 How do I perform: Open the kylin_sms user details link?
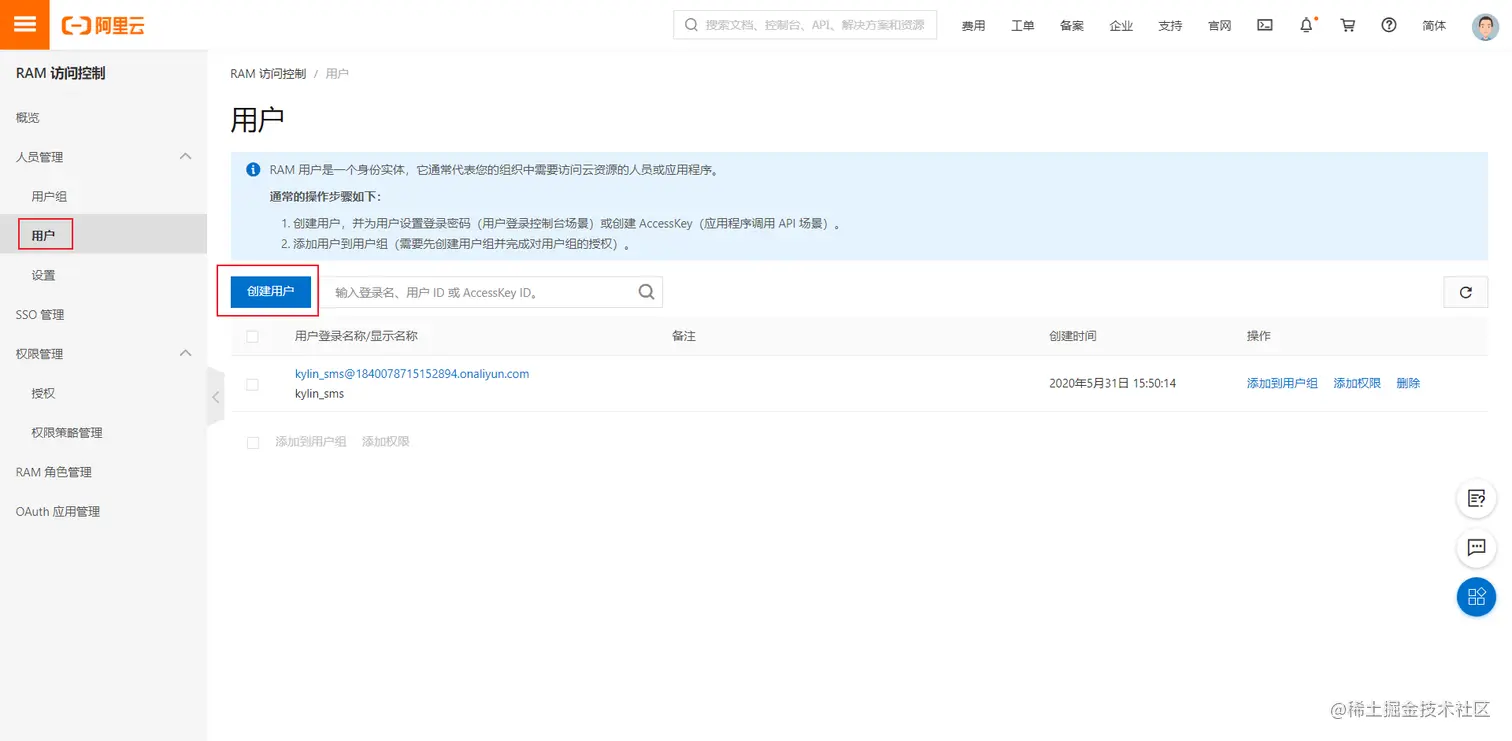pyautogui.click(x=412, y=373)
